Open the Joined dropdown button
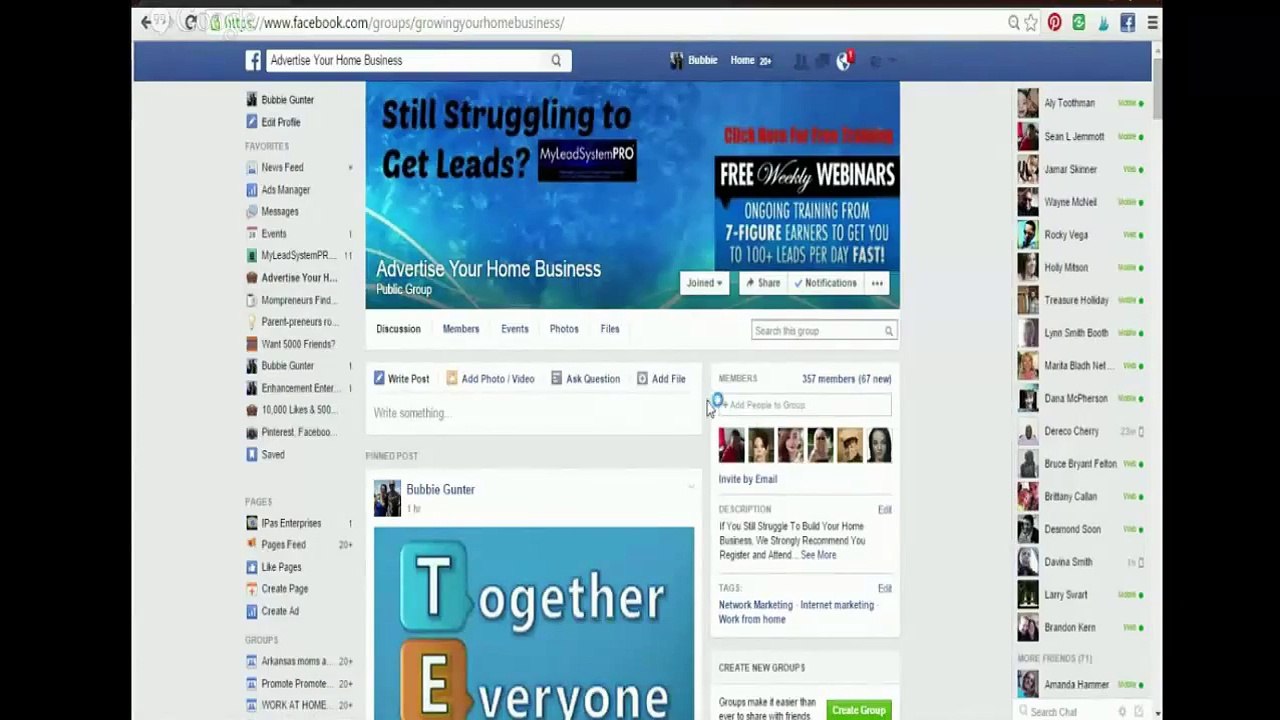 (x=704, y=283)
